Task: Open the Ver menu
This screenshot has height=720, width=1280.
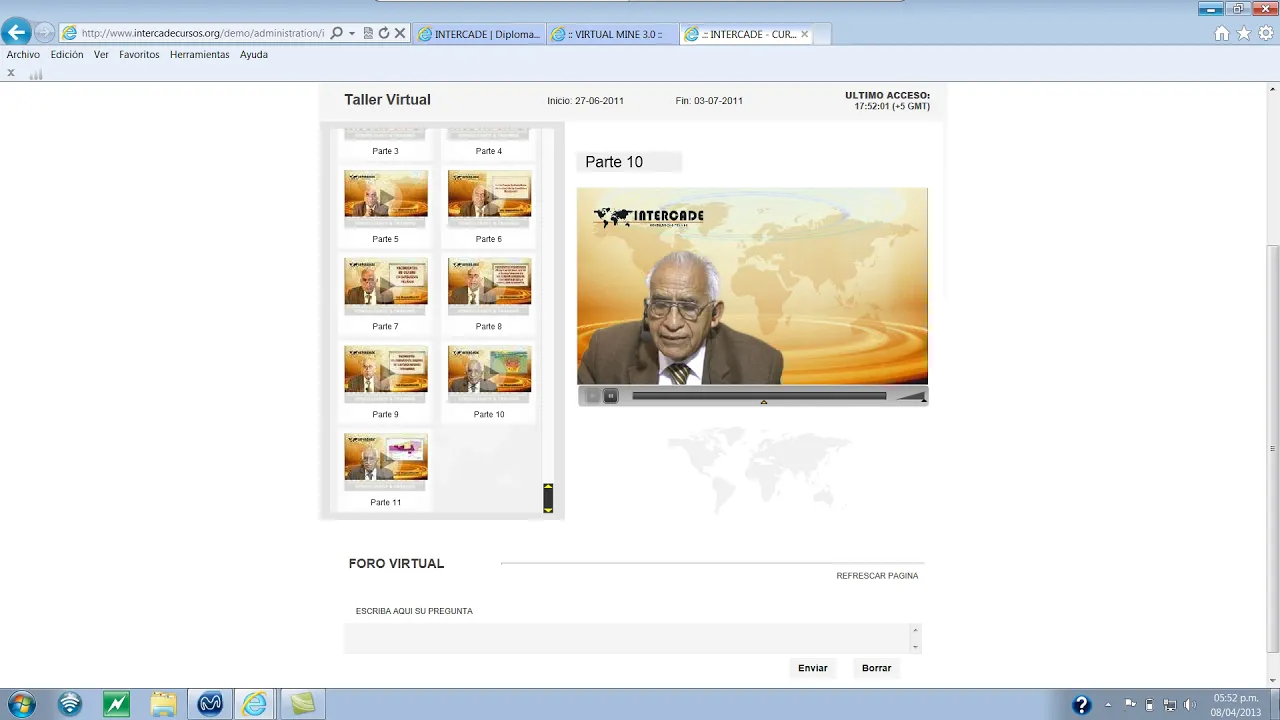Action: coord(101,55)
